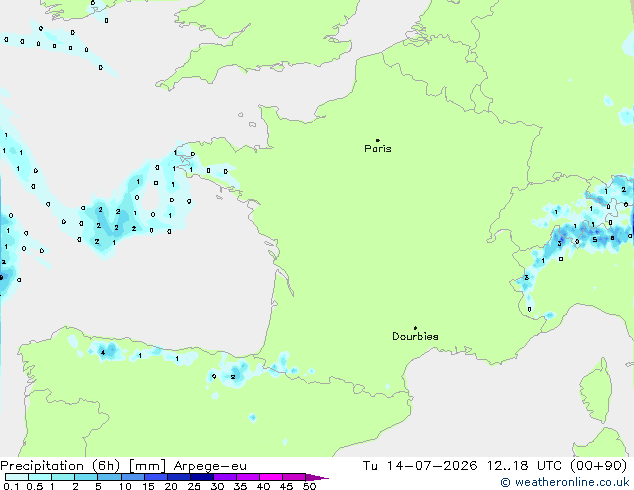Click legend color segment between 10 and 15

point(133,477)
